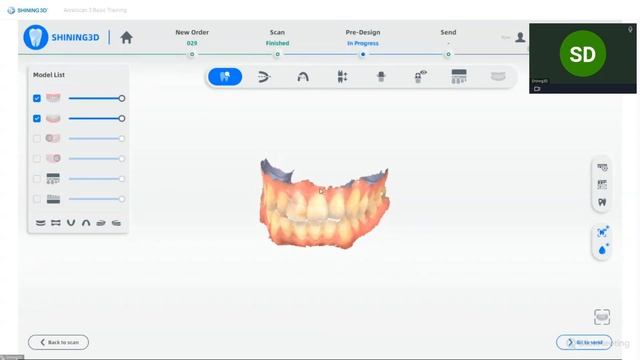This screenshot has width=640, height=360.
Task: Click the tooth icon in right tool pill
Action: click(602, 202)
